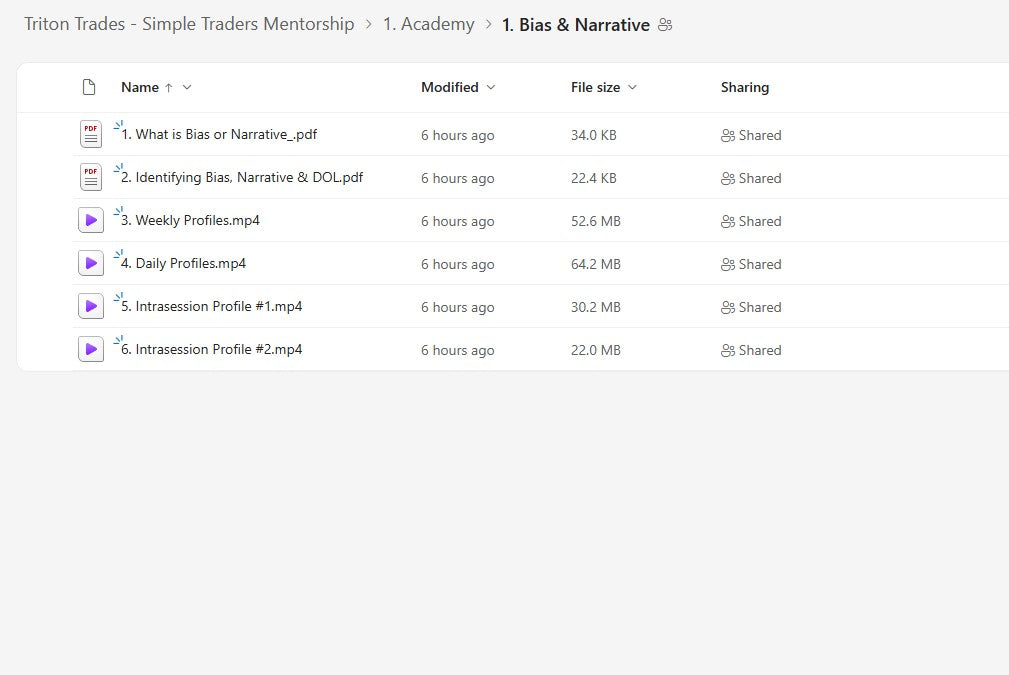1009x675 pixels.
Task: Select the video icon beside Weekly Profiles.mp4
Action: [x=90, y=219]
